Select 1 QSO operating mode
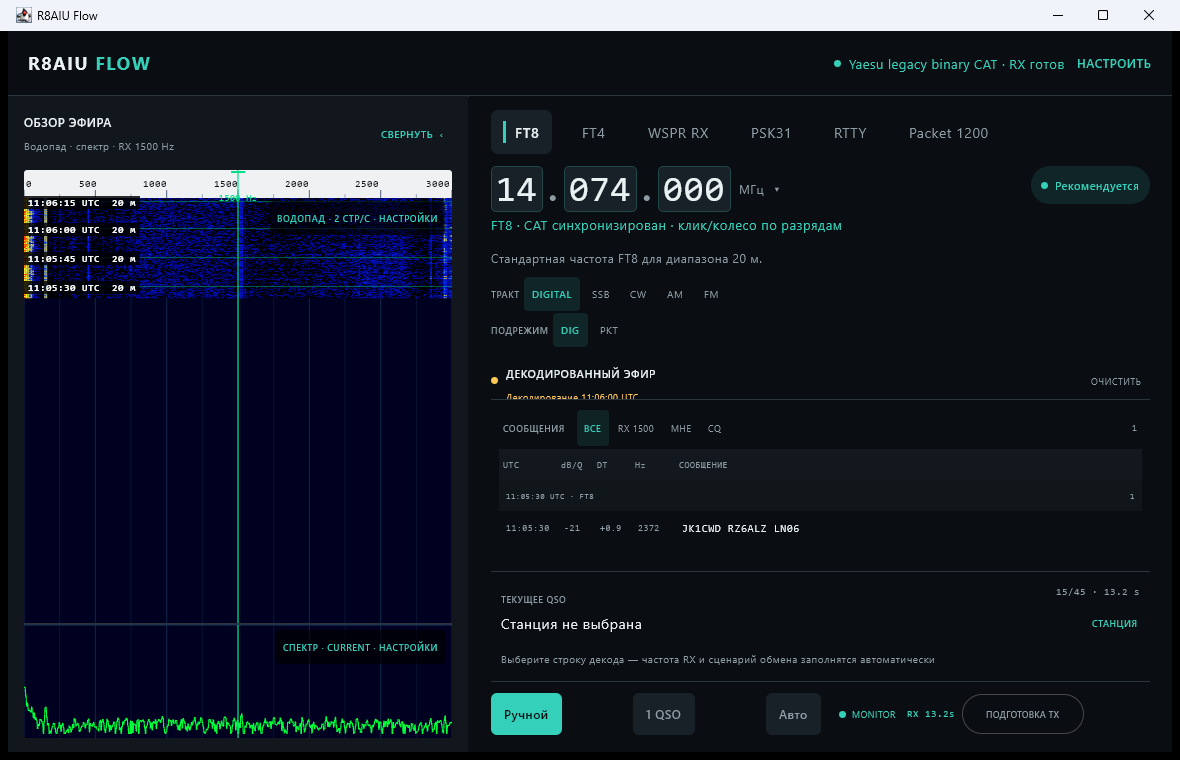 [663, 714]
